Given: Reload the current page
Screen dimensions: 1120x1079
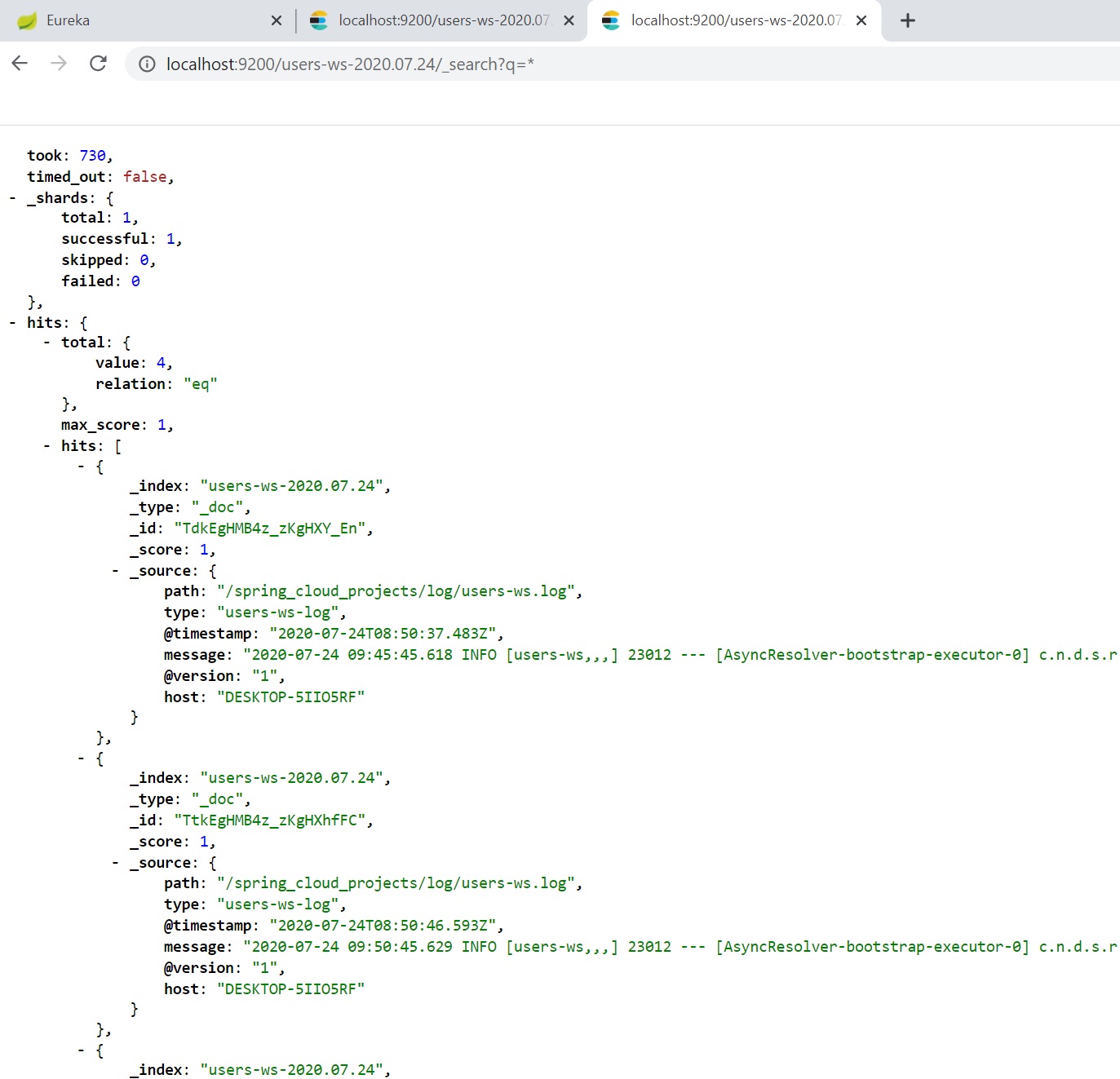Looking at the screenshot, I should (x=98, y=64).
